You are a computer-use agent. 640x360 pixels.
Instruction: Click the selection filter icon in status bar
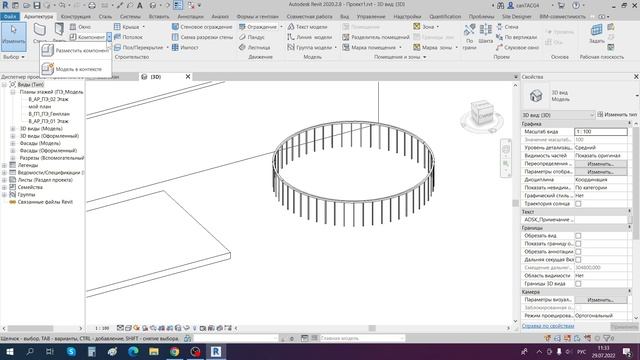pos(607,338)
